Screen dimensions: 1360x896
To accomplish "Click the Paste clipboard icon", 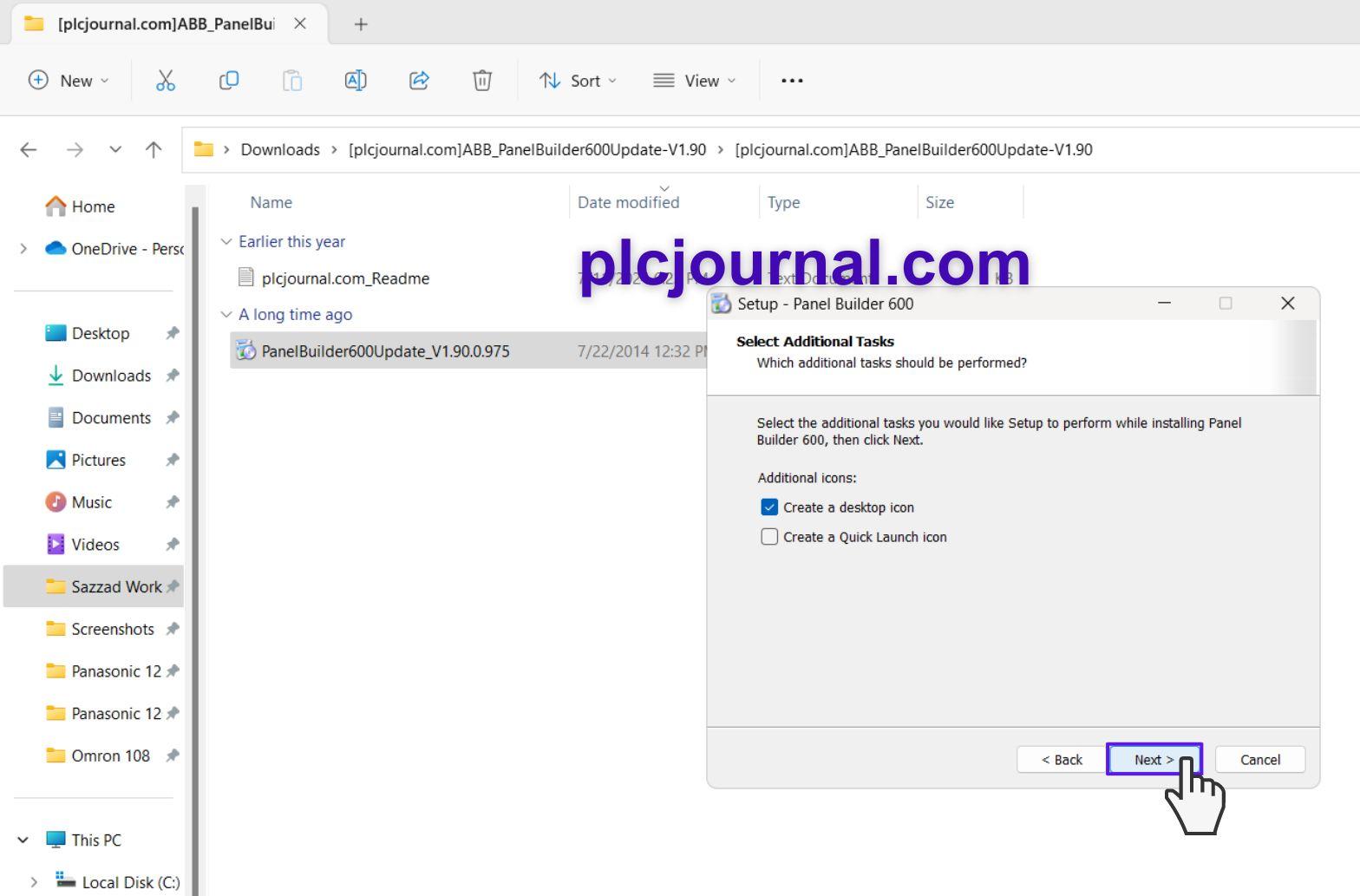I will tap(292, 81).
